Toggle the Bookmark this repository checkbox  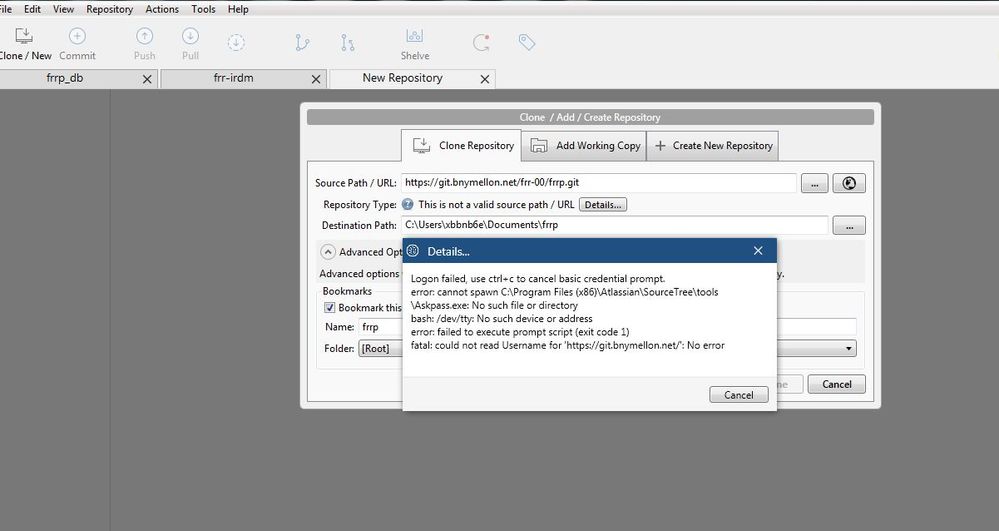329,307
